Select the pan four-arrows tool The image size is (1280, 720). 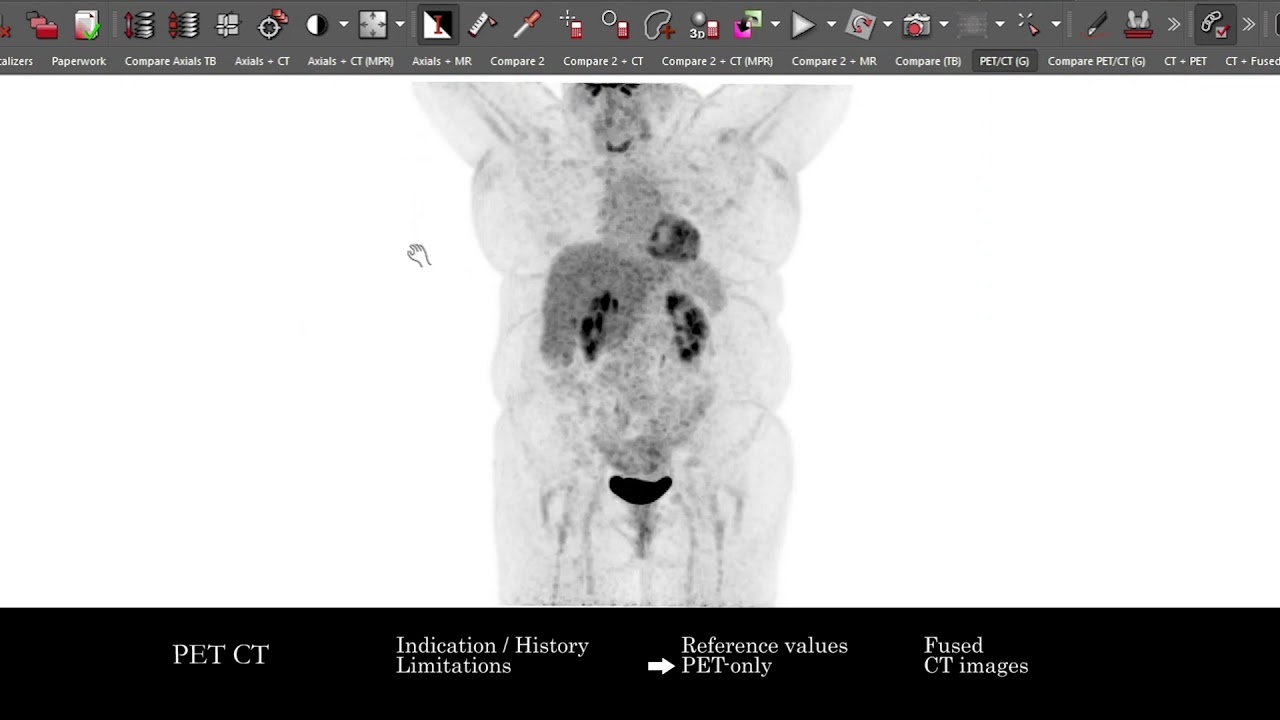[x=373, y=25]
